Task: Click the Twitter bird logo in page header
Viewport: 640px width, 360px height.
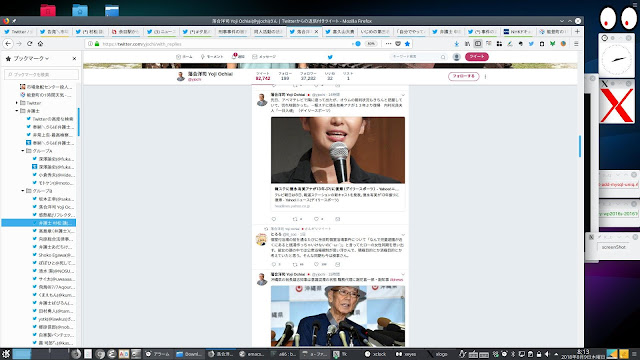Action: pos(330,57)
